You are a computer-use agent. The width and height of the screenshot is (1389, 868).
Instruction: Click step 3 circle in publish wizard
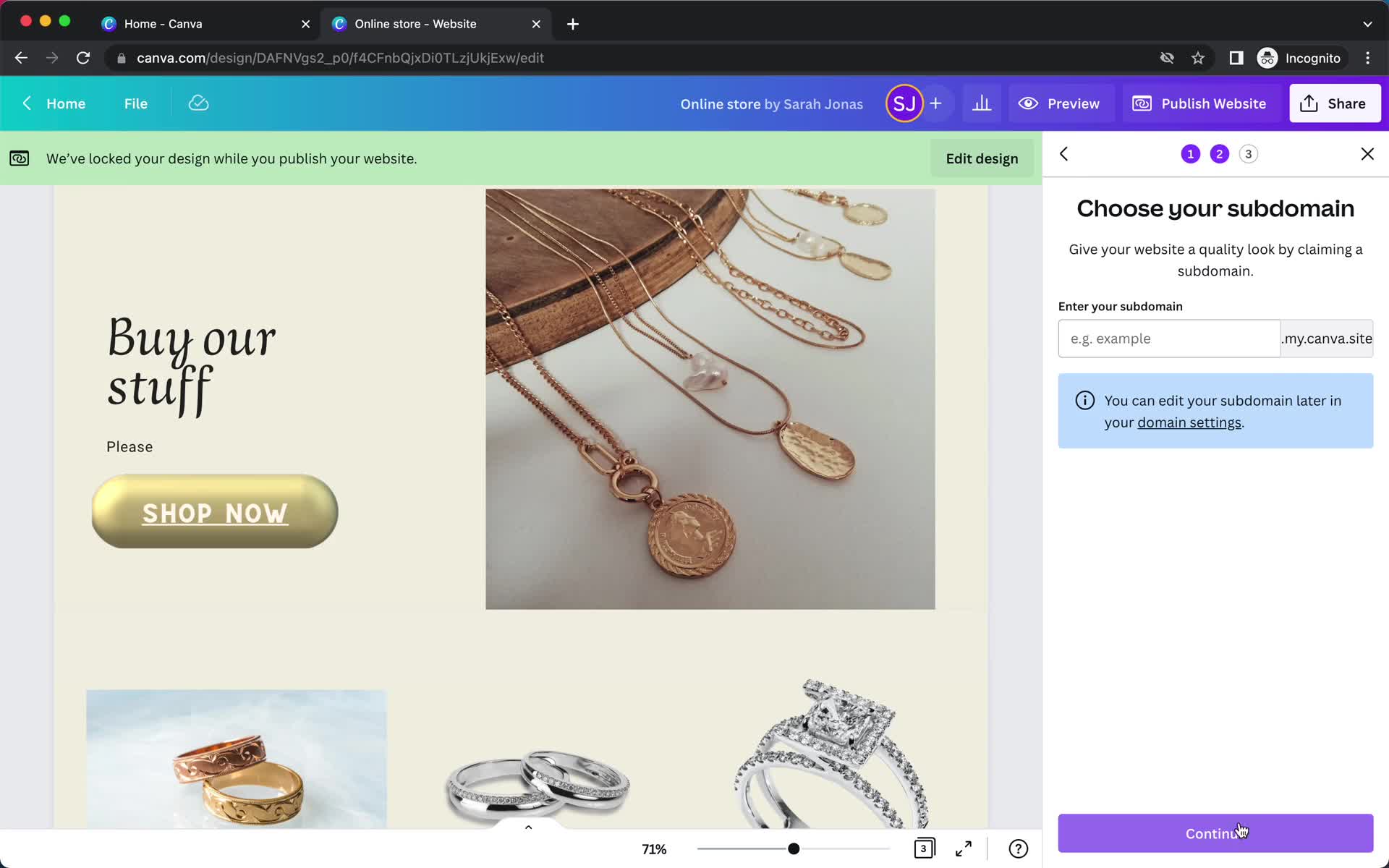pyautogui.click(x=1248, y=154)
